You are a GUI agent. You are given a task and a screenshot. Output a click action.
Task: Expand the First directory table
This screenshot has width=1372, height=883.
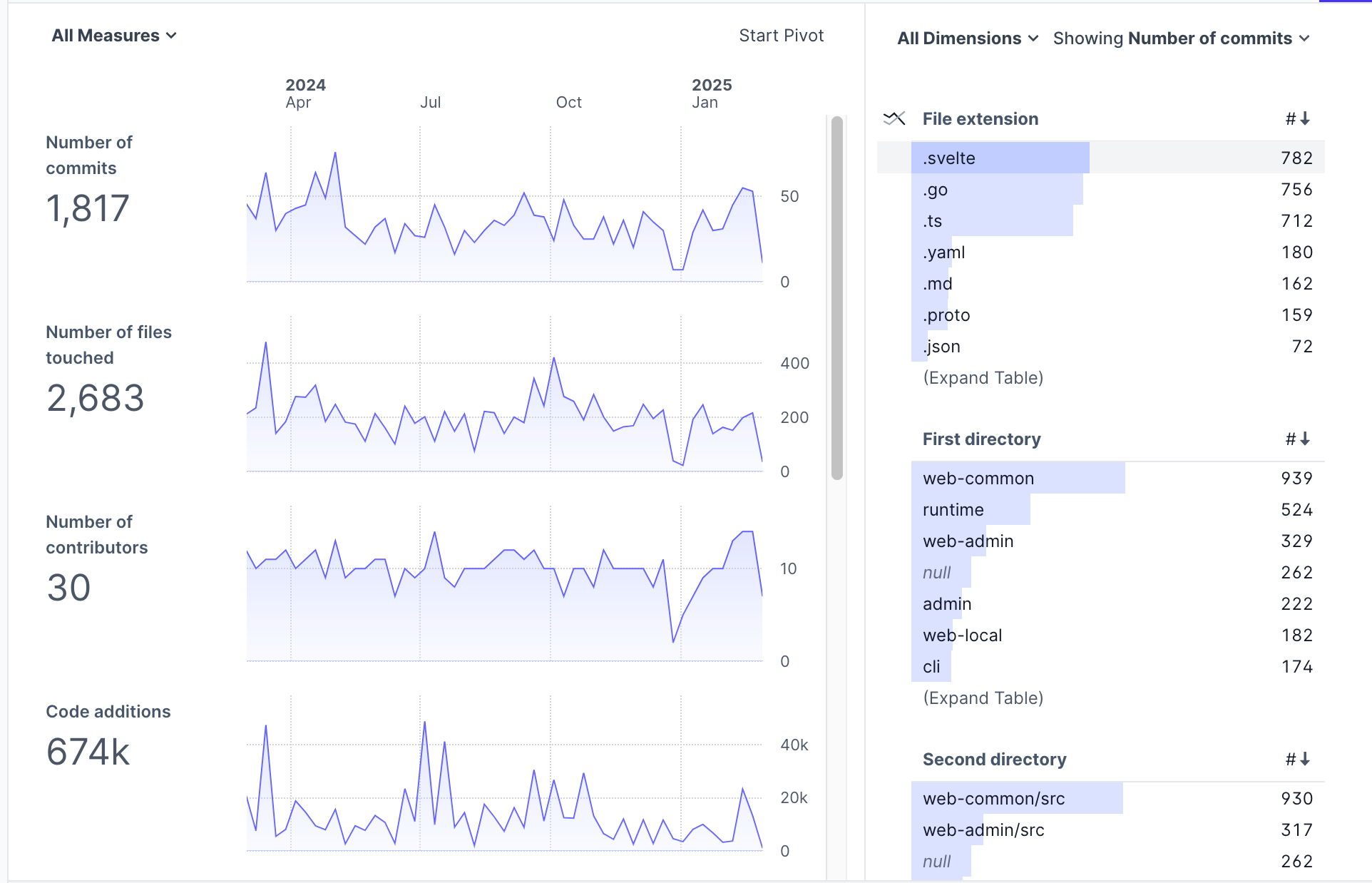pos(983,698)
